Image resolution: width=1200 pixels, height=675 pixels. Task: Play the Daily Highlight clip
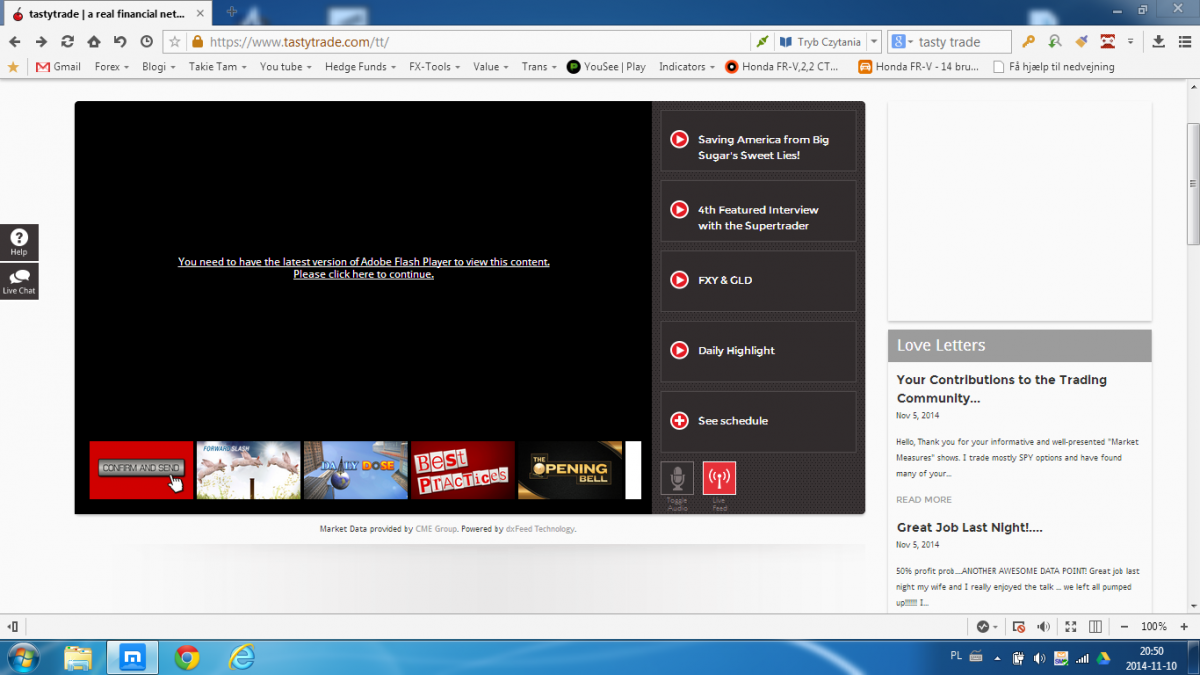758,351
